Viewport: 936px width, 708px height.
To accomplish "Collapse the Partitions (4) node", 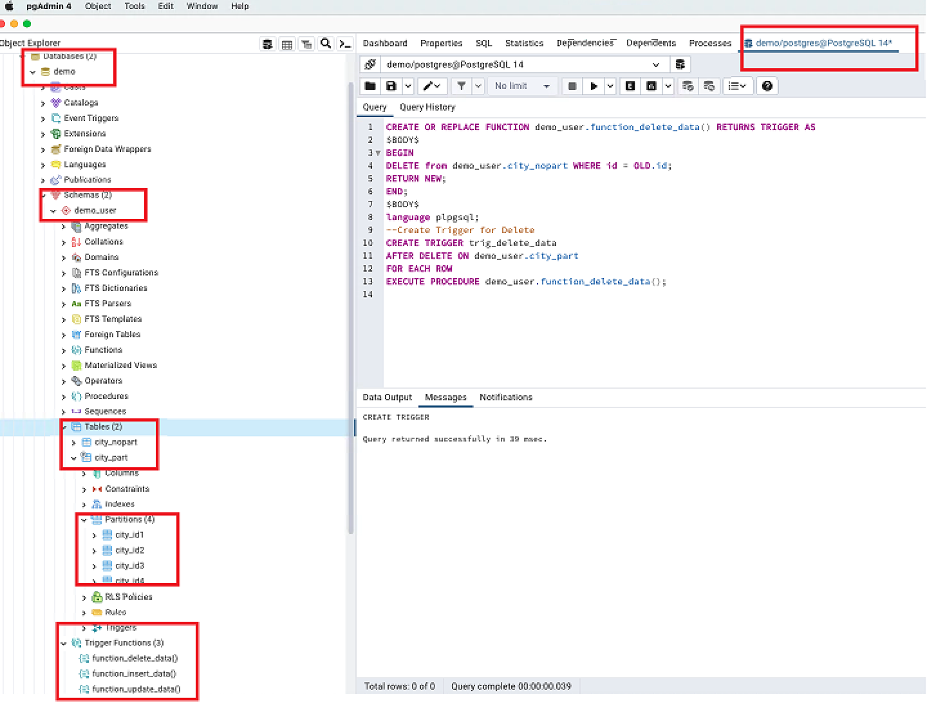I will (x=84, y=520).
